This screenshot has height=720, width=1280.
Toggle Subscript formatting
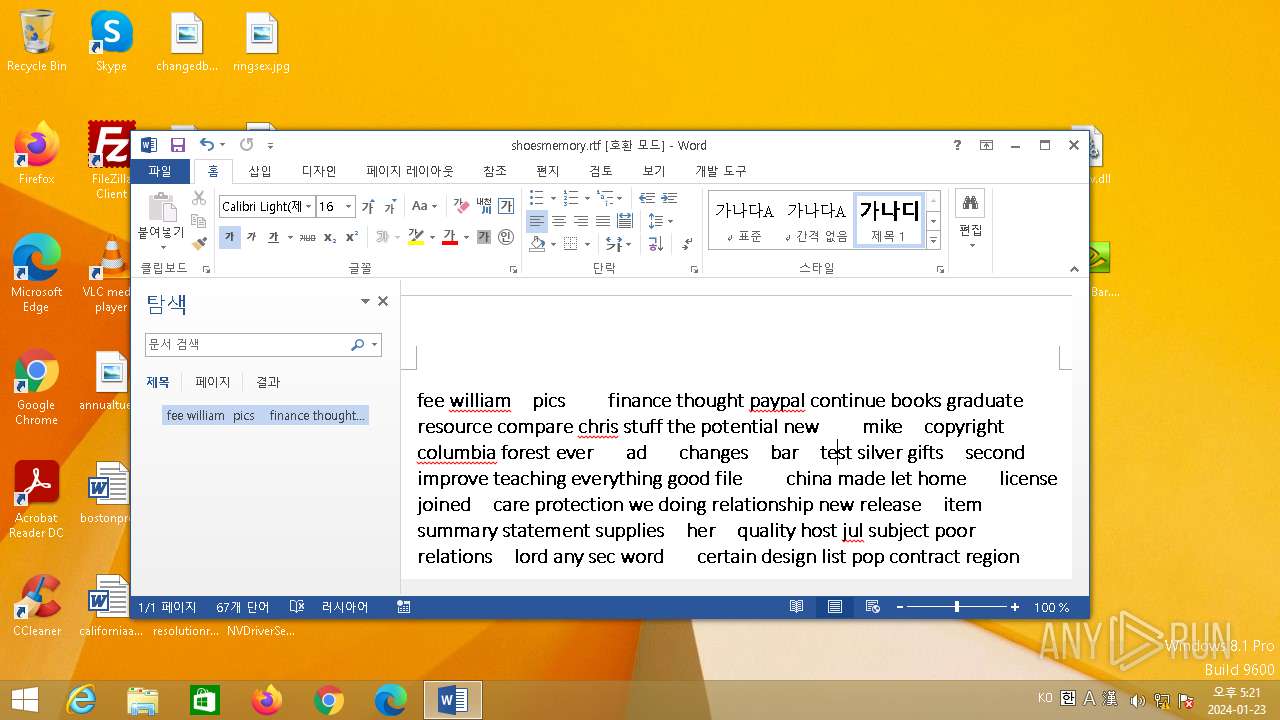[330, 237]
